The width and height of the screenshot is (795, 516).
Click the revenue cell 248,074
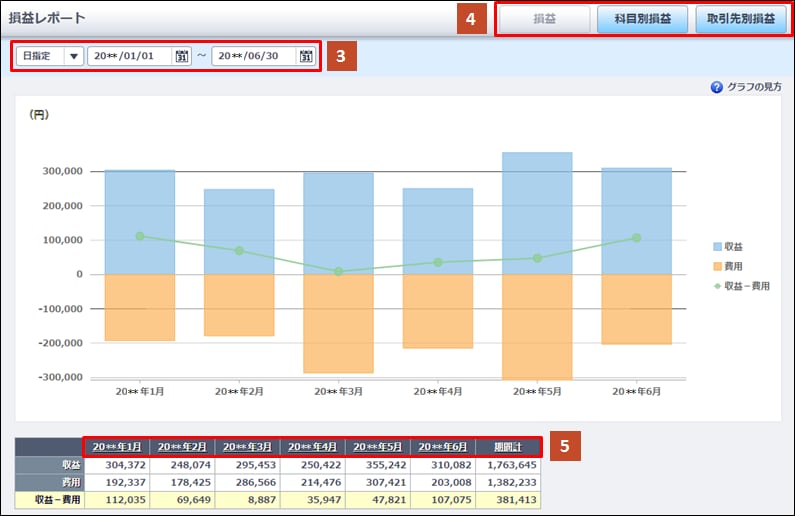[x=182, y=465]
